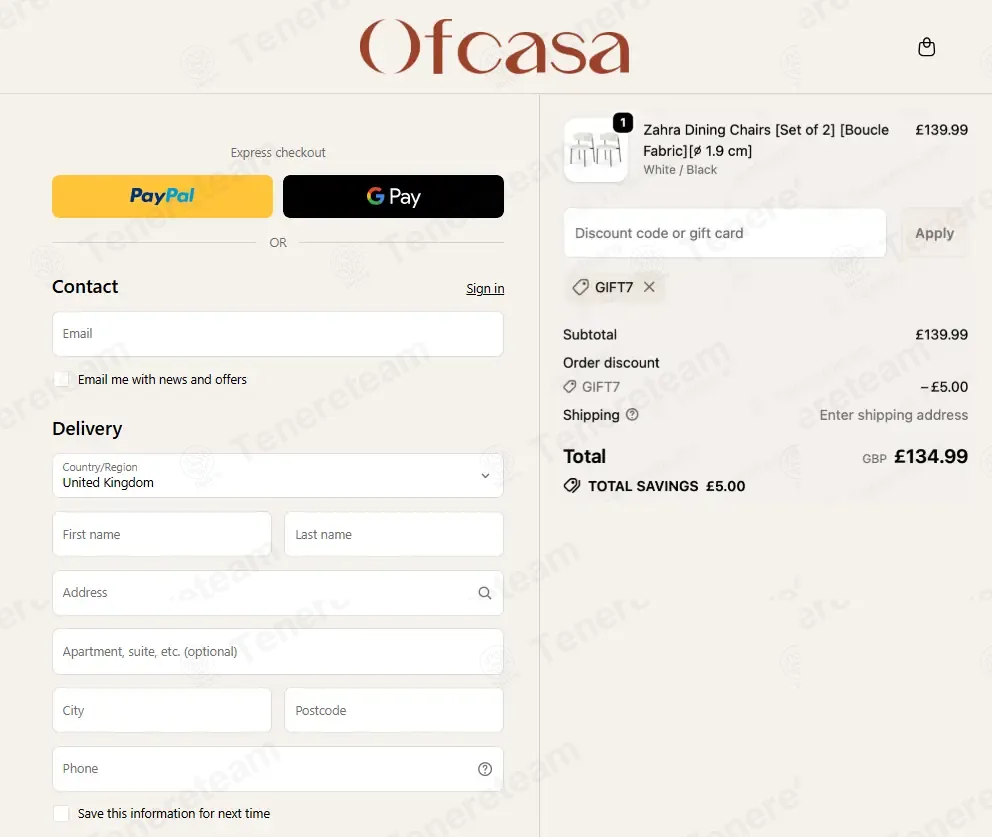Viewport: 992px width, 837px height.
Task: Click the First name field
Action: [x=162, y=534]
